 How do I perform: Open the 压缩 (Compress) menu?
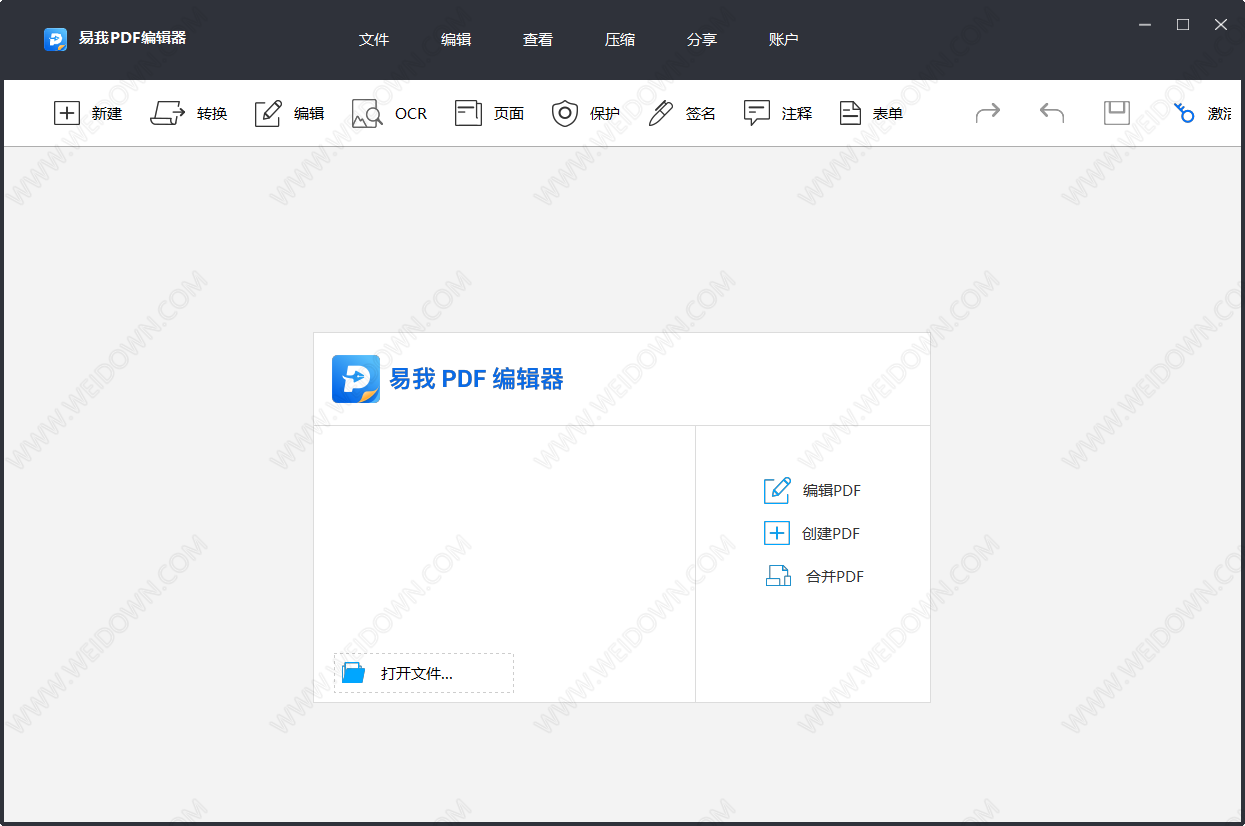click(620, 40)
